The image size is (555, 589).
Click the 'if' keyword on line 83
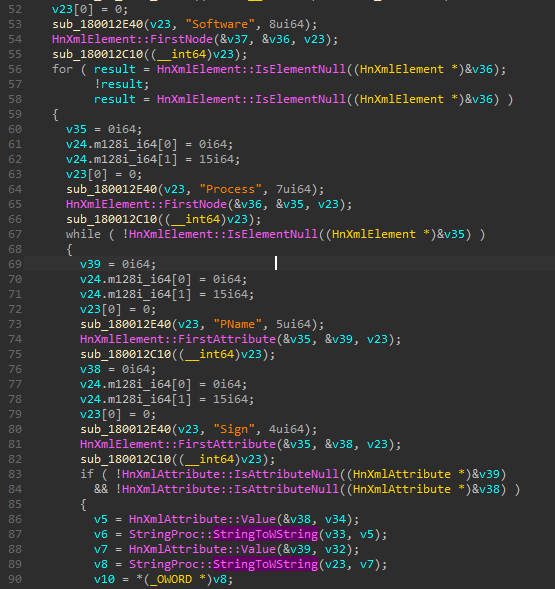[x=87, y=474]
